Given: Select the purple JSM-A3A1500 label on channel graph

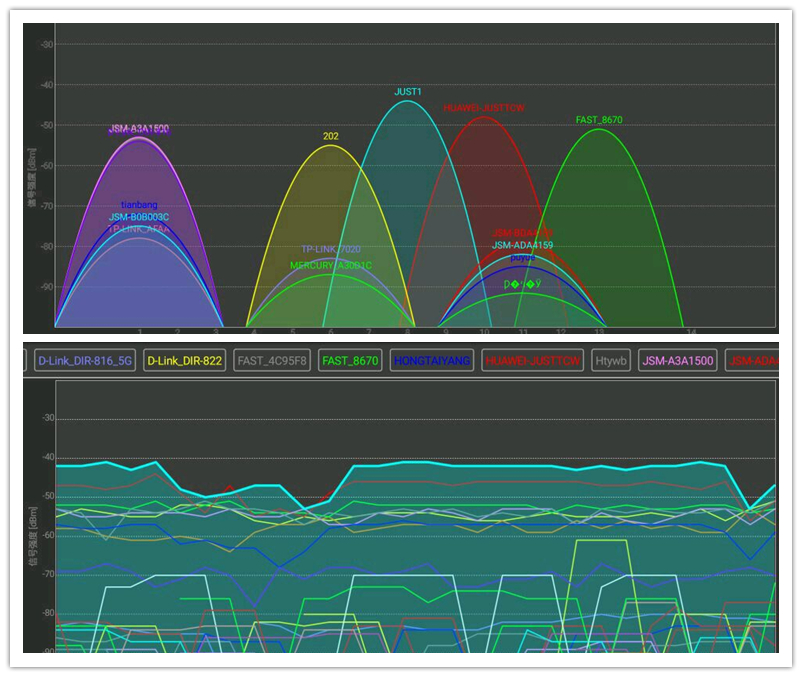Looking at the screenshot, I should 139,129.
